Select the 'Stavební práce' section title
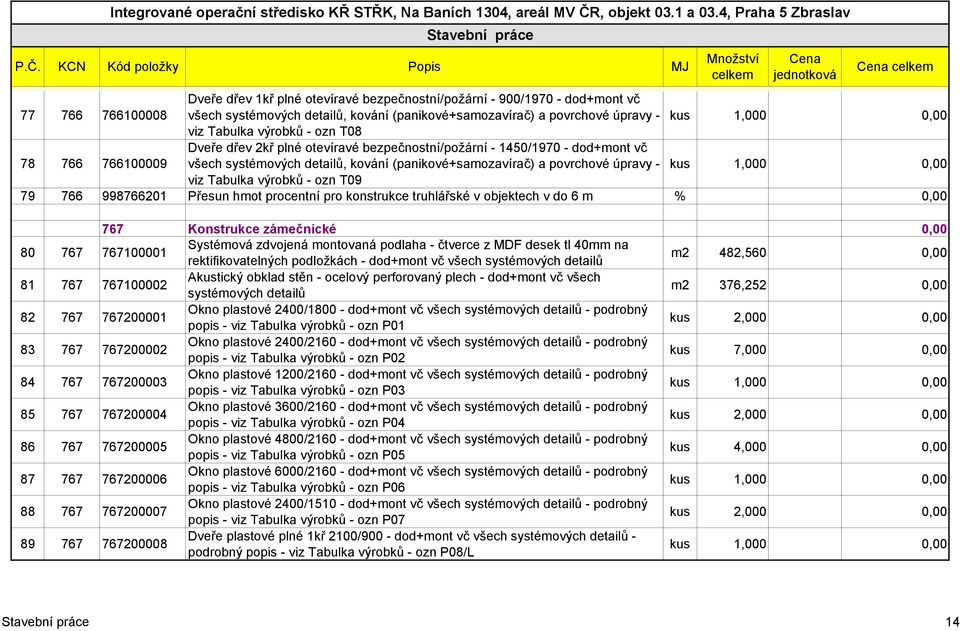Viewport: 960px width, 631px height. [480, 35]
